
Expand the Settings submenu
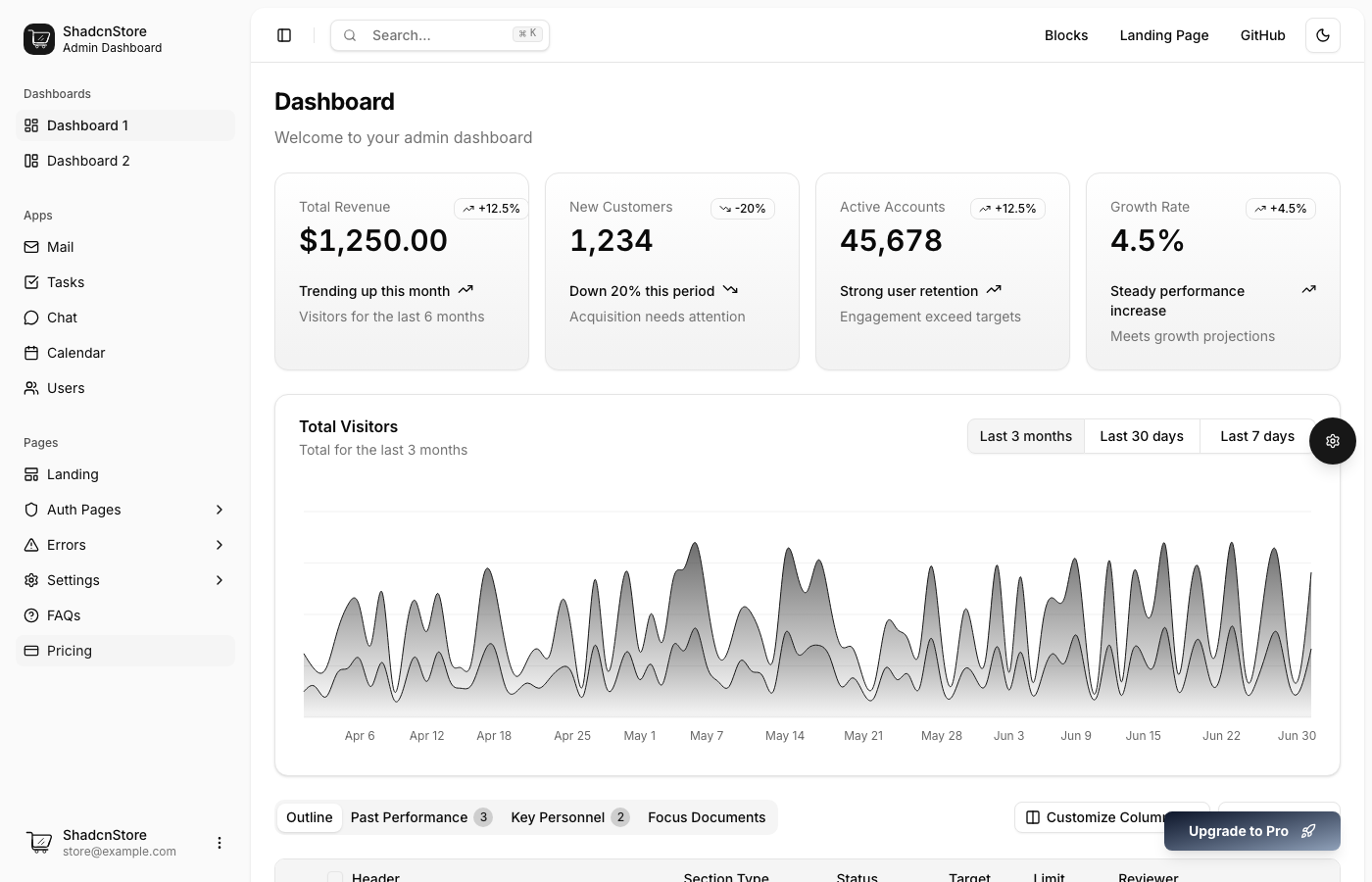(220, 580)
